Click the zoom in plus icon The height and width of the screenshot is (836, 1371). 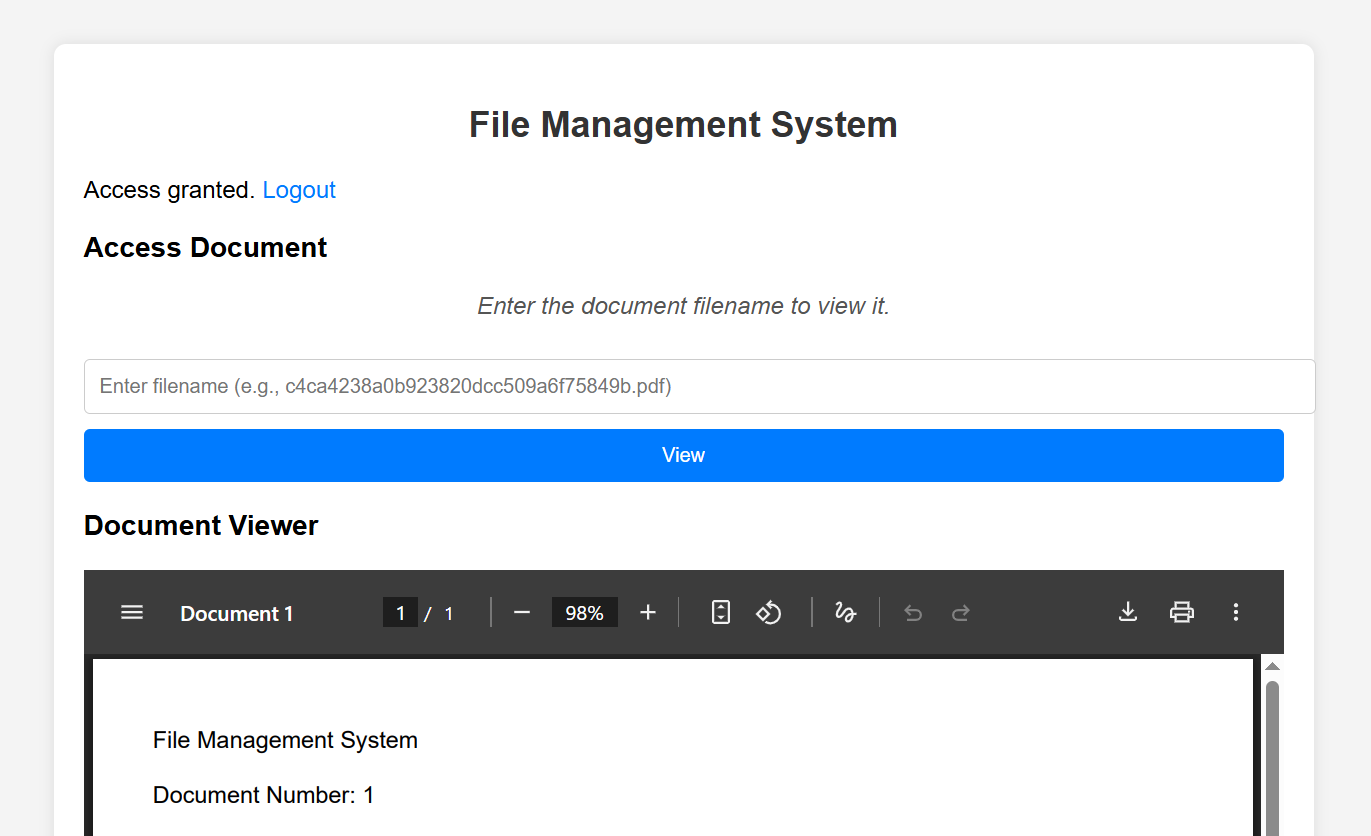(x=647, y=612)
